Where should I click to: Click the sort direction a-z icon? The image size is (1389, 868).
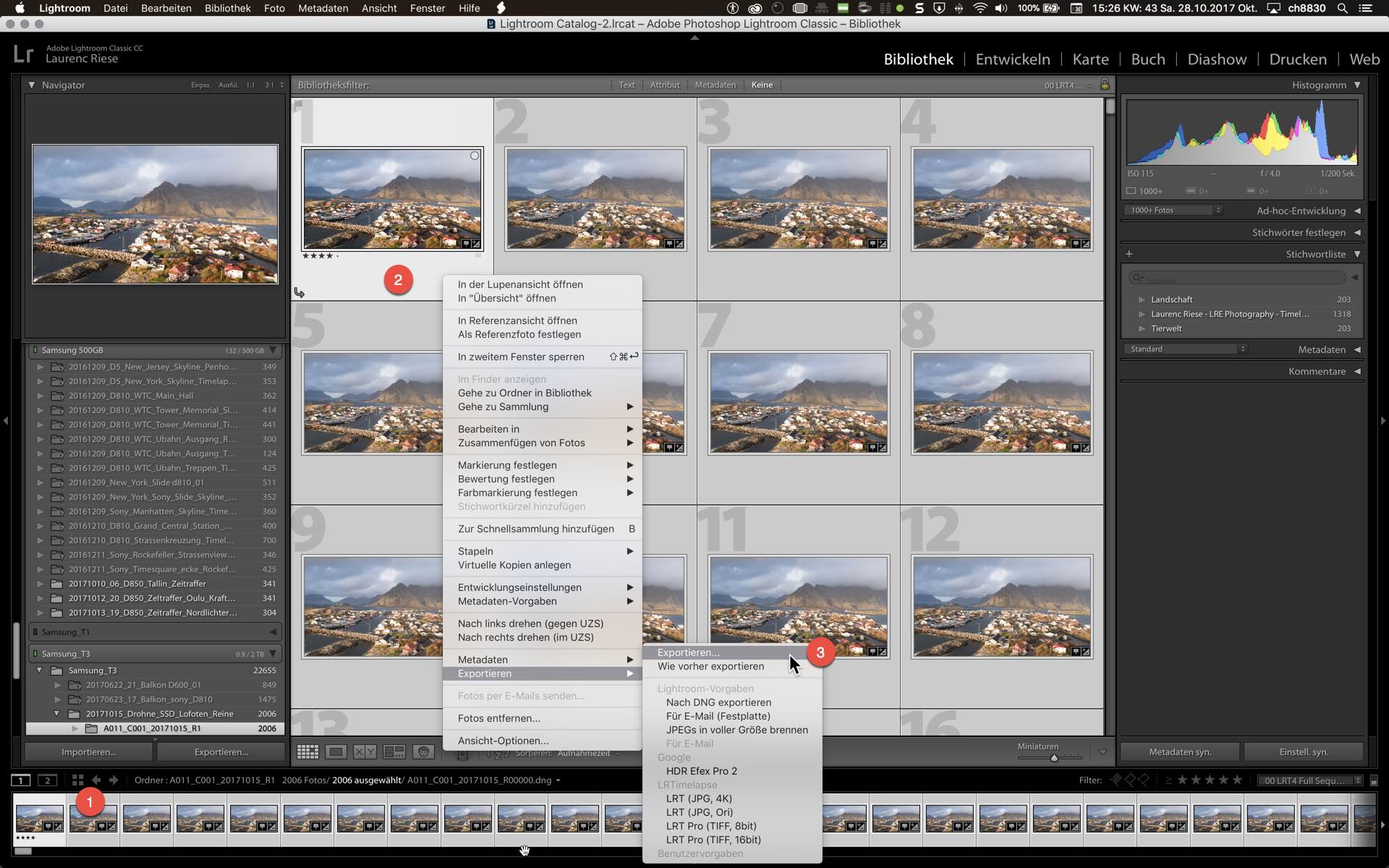click(498, 753)
